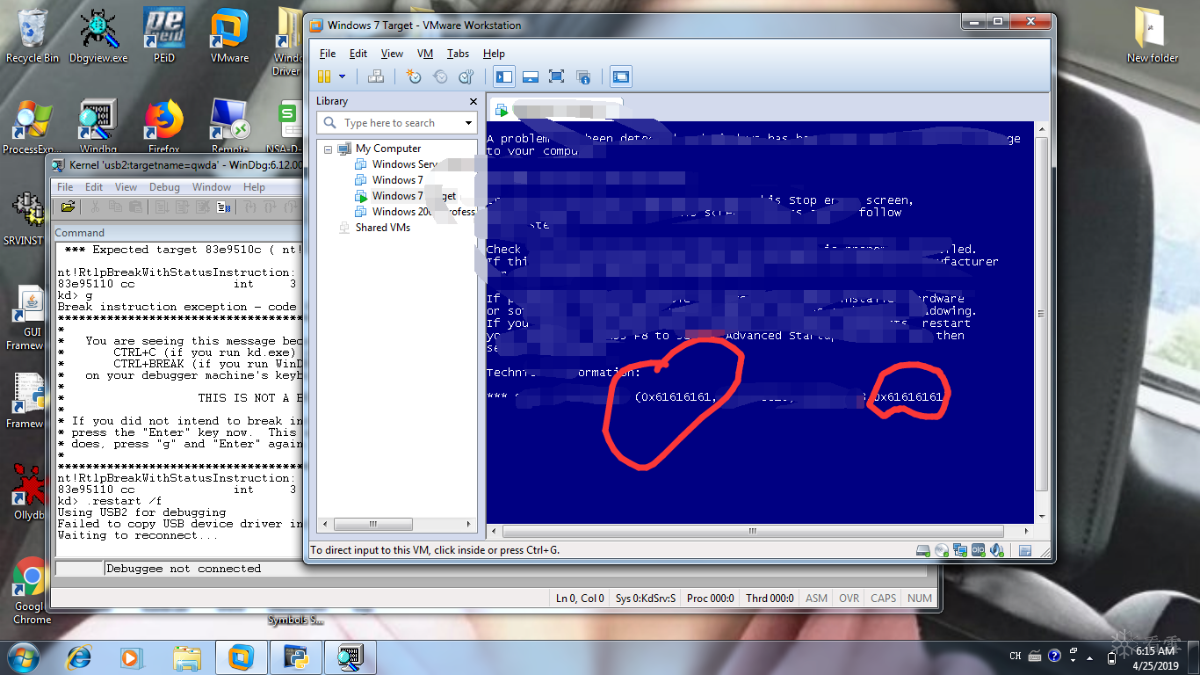The image size is (1200, 675).
Task: Pause the VM with the yellow suspend button
Action: (x=324, y=76)
